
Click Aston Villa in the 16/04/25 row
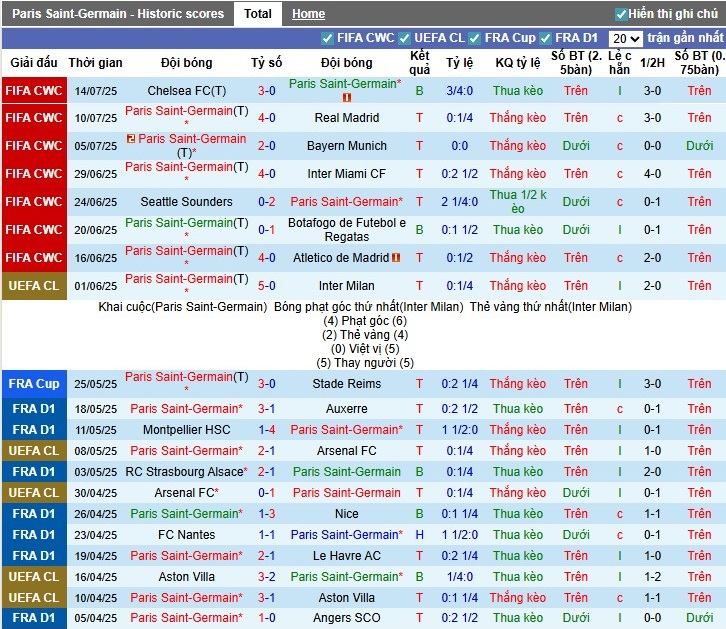click(x=187, y=577)
